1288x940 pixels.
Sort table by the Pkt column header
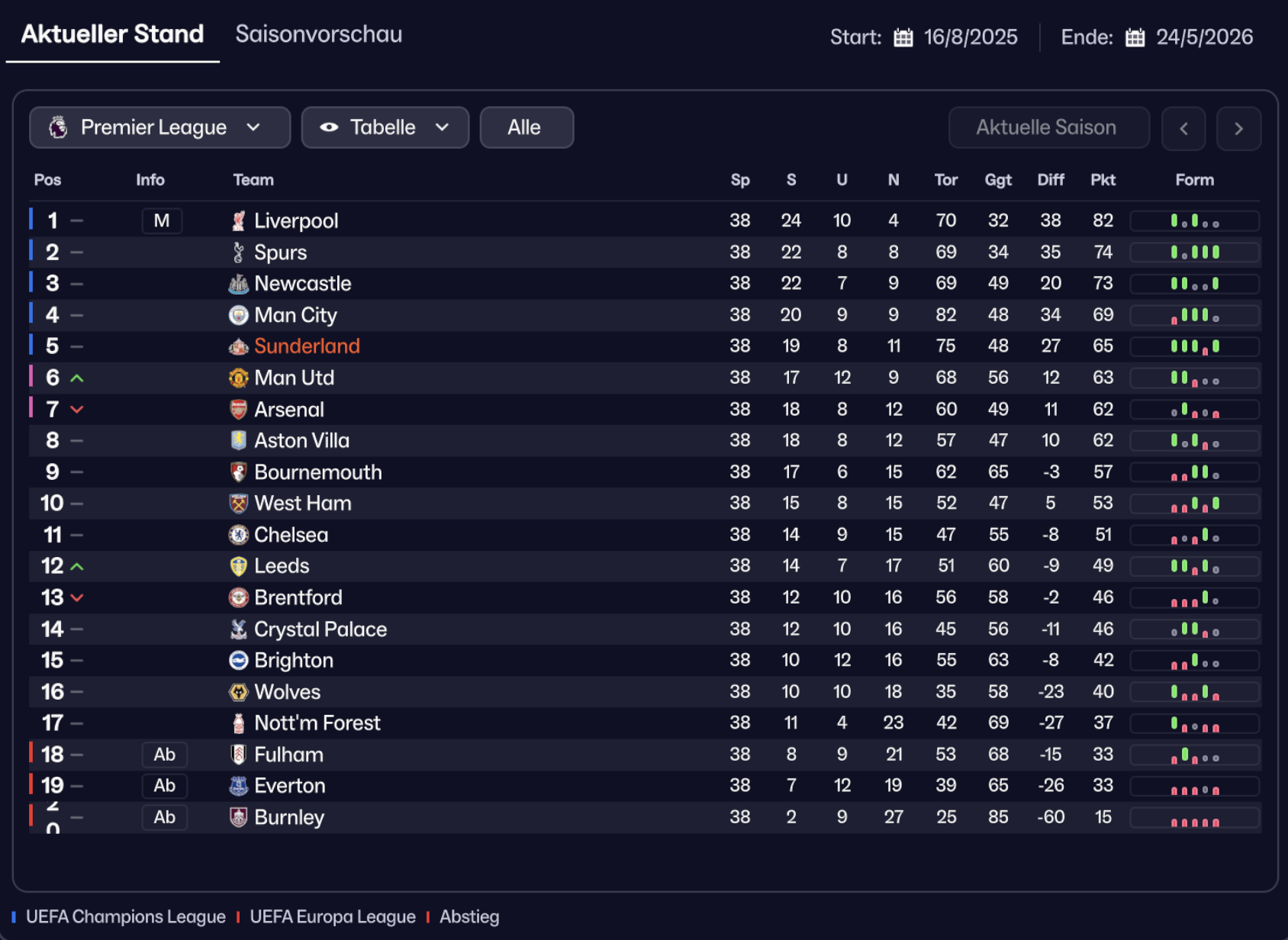click(1103, 180)
